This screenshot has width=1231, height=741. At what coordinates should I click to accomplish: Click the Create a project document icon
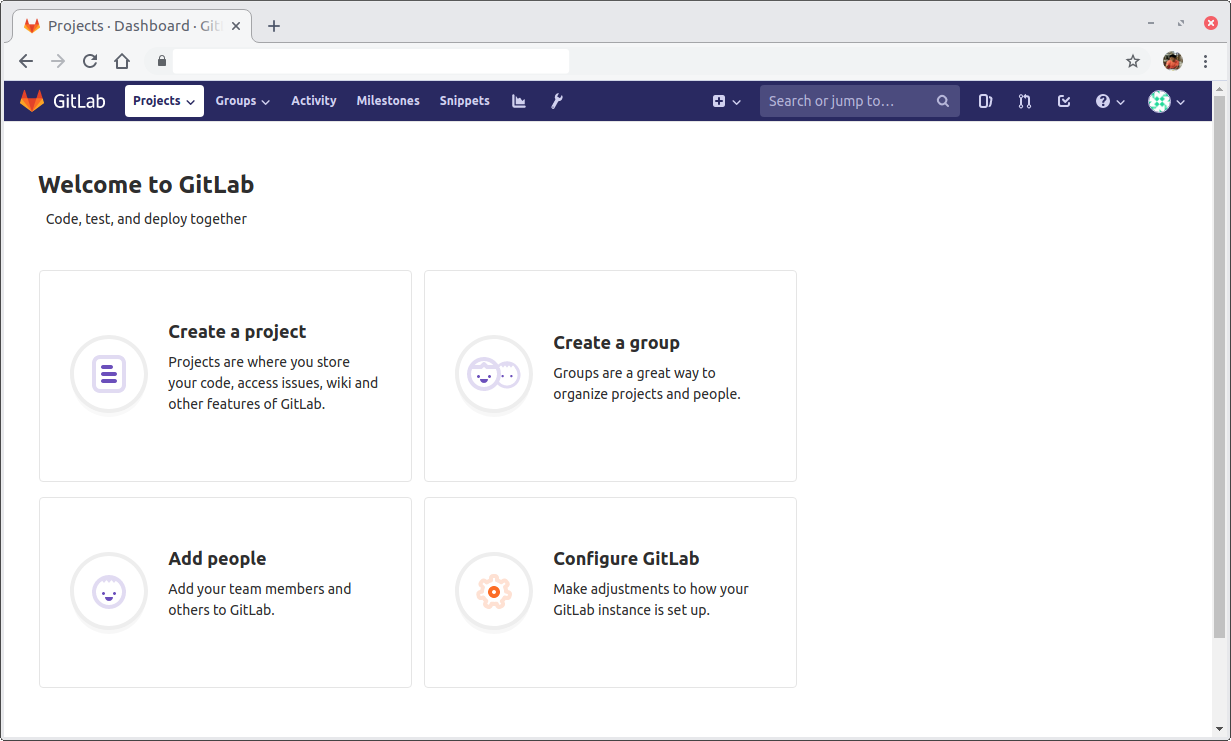coord(109,374)
